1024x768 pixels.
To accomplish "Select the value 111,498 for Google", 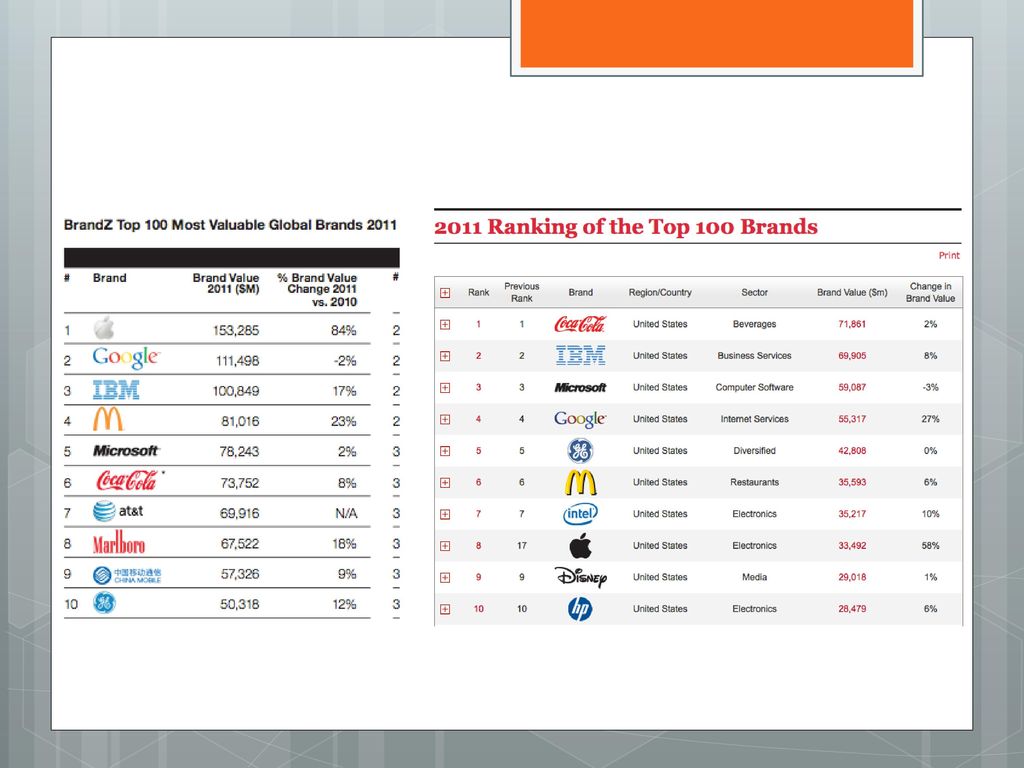I will coord(237,360).
